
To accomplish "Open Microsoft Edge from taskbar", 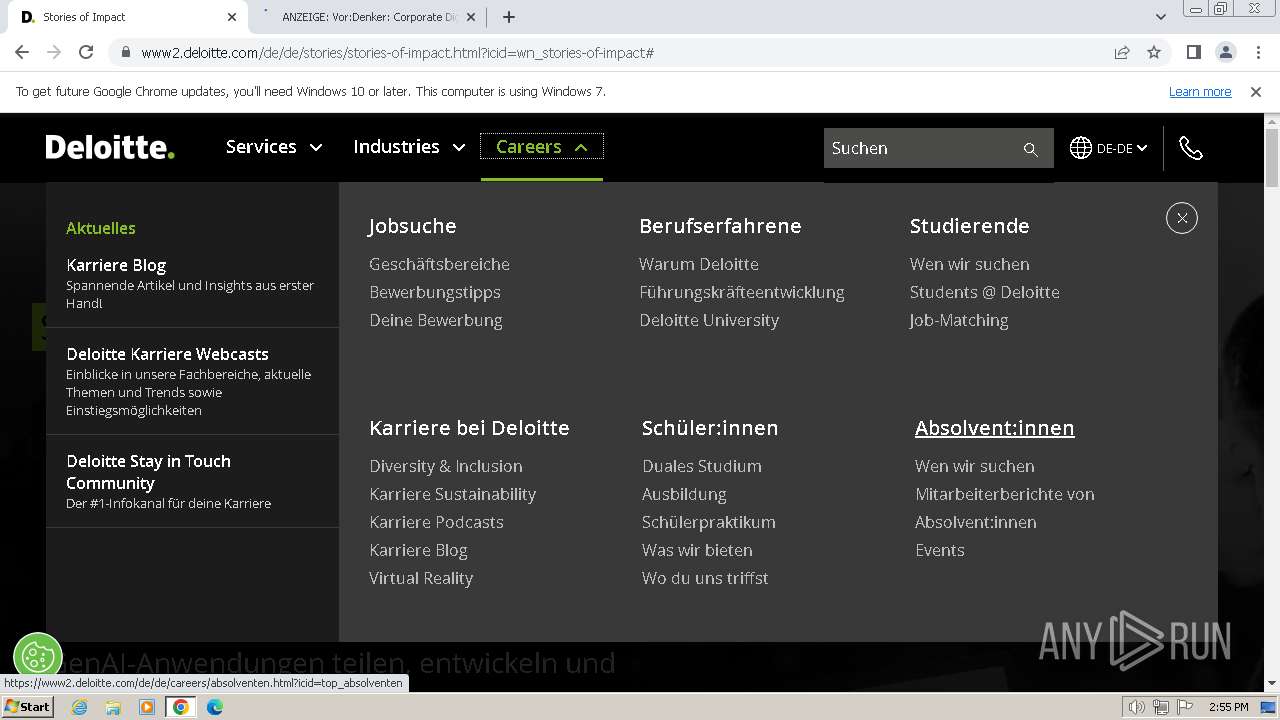I will pos(215,707).
